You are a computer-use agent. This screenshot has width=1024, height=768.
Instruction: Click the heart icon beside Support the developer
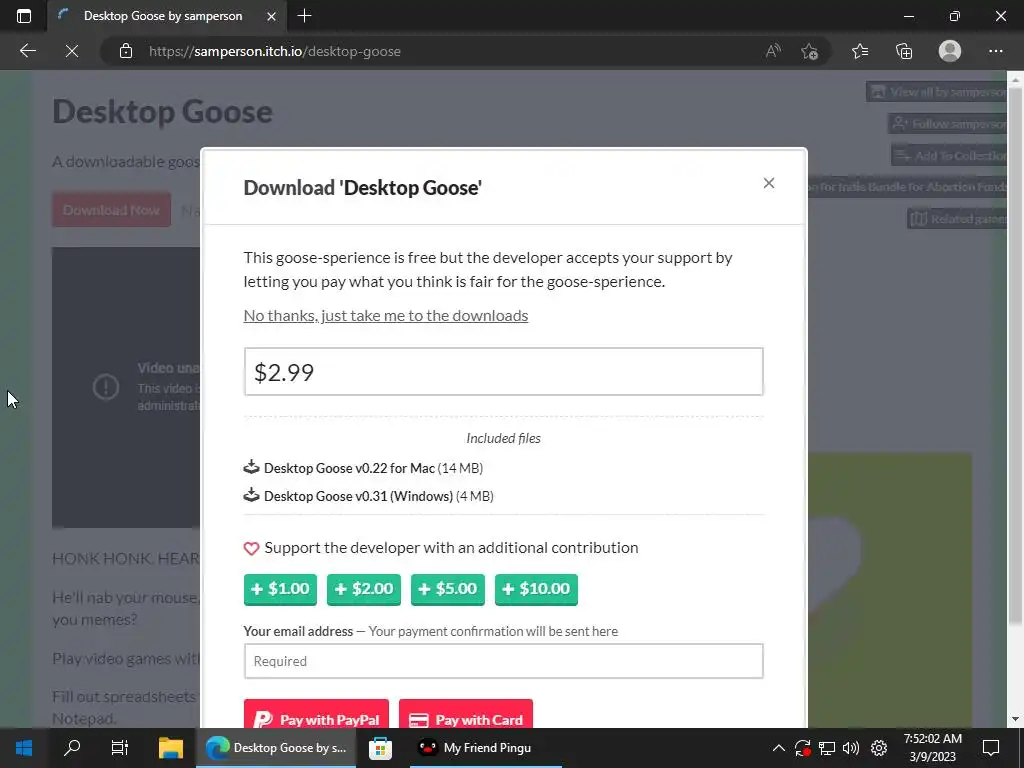[251, 549]
